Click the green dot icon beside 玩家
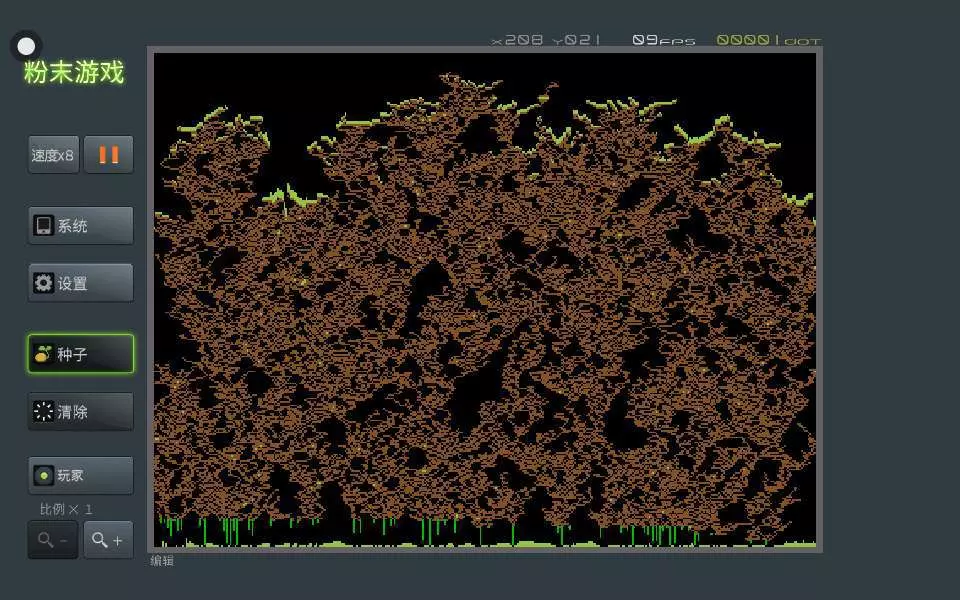960x600 pixels. [43, 475]
